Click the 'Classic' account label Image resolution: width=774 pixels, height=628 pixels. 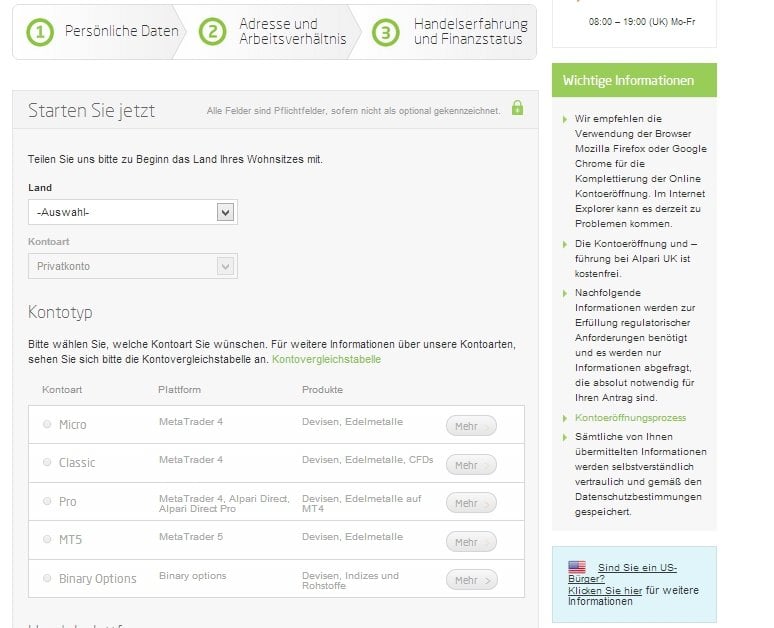pos(77,463)
